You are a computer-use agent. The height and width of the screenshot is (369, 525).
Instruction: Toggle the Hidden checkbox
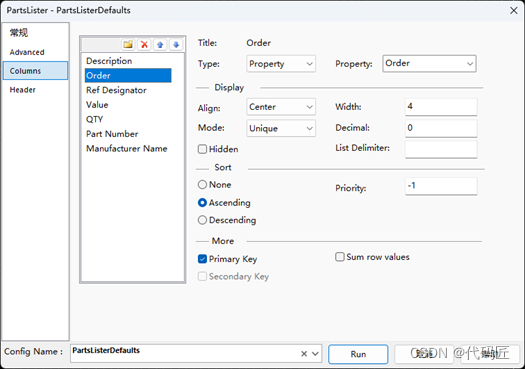(x=202, y=149)
